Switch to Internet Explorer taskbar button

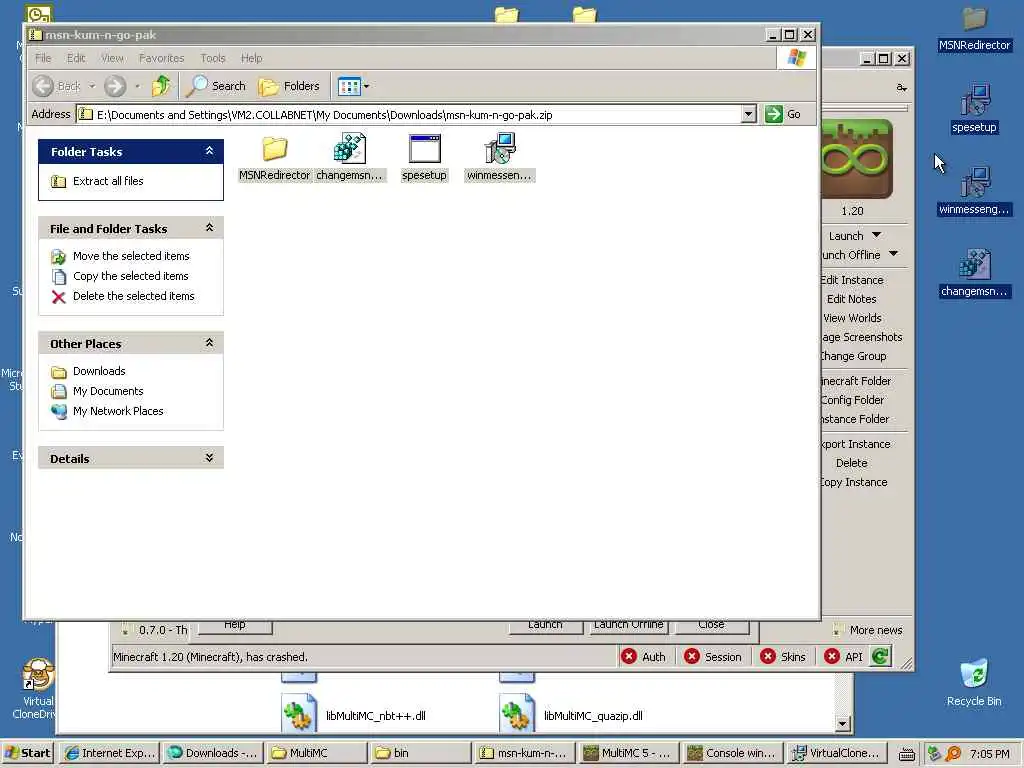(x=110, y=753)
